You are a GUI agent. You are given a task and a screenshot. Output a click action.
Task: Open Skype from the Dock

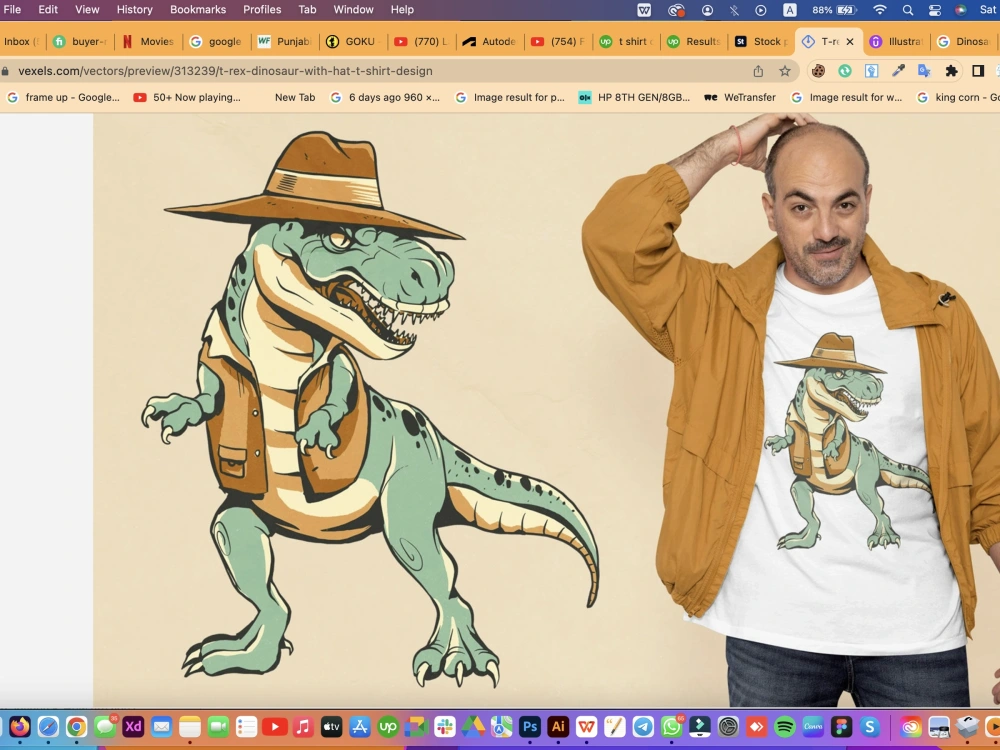coord(870,726)
